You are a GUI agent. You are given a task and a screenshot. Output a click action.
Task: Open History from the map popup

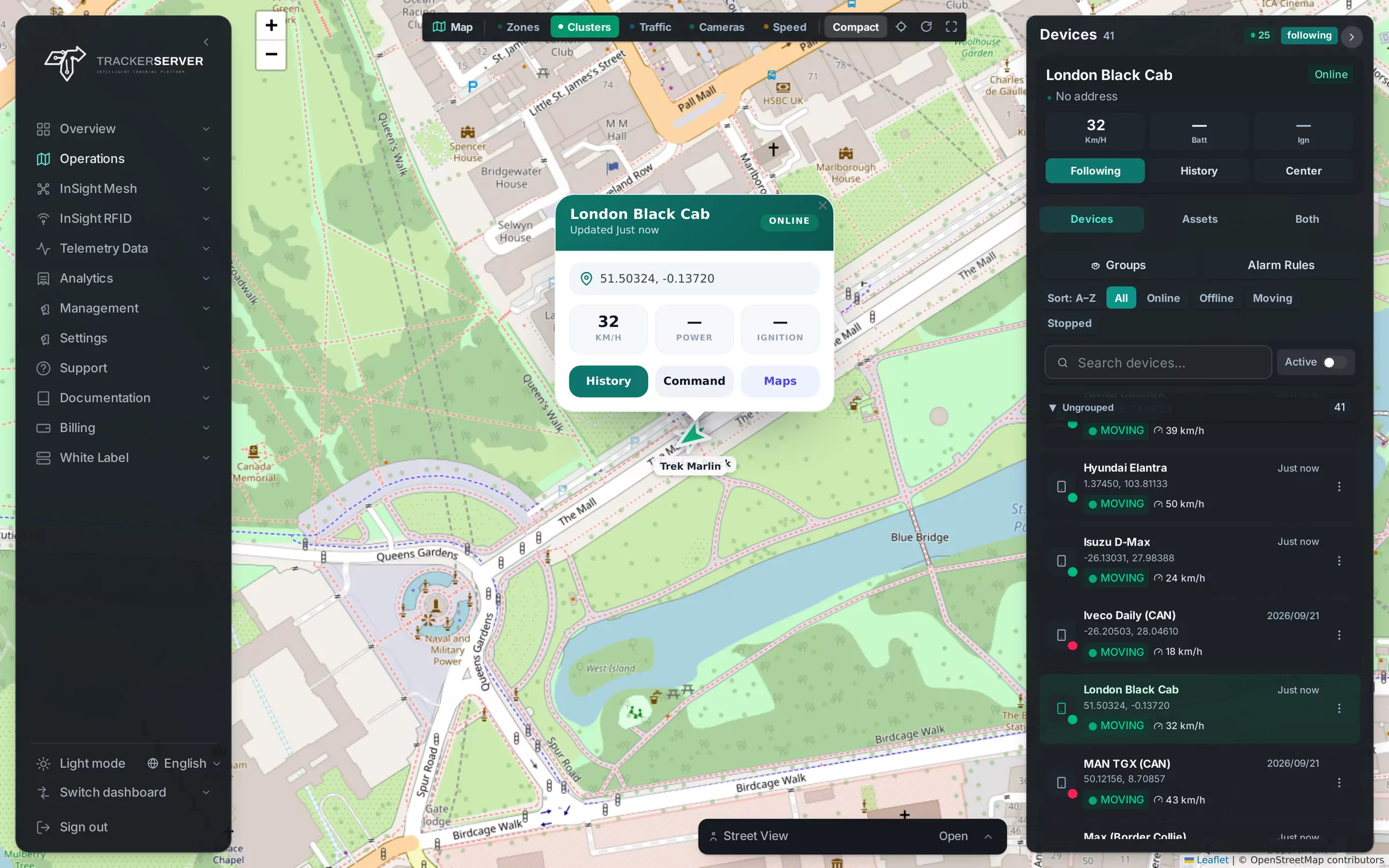[x=608, y=381]
